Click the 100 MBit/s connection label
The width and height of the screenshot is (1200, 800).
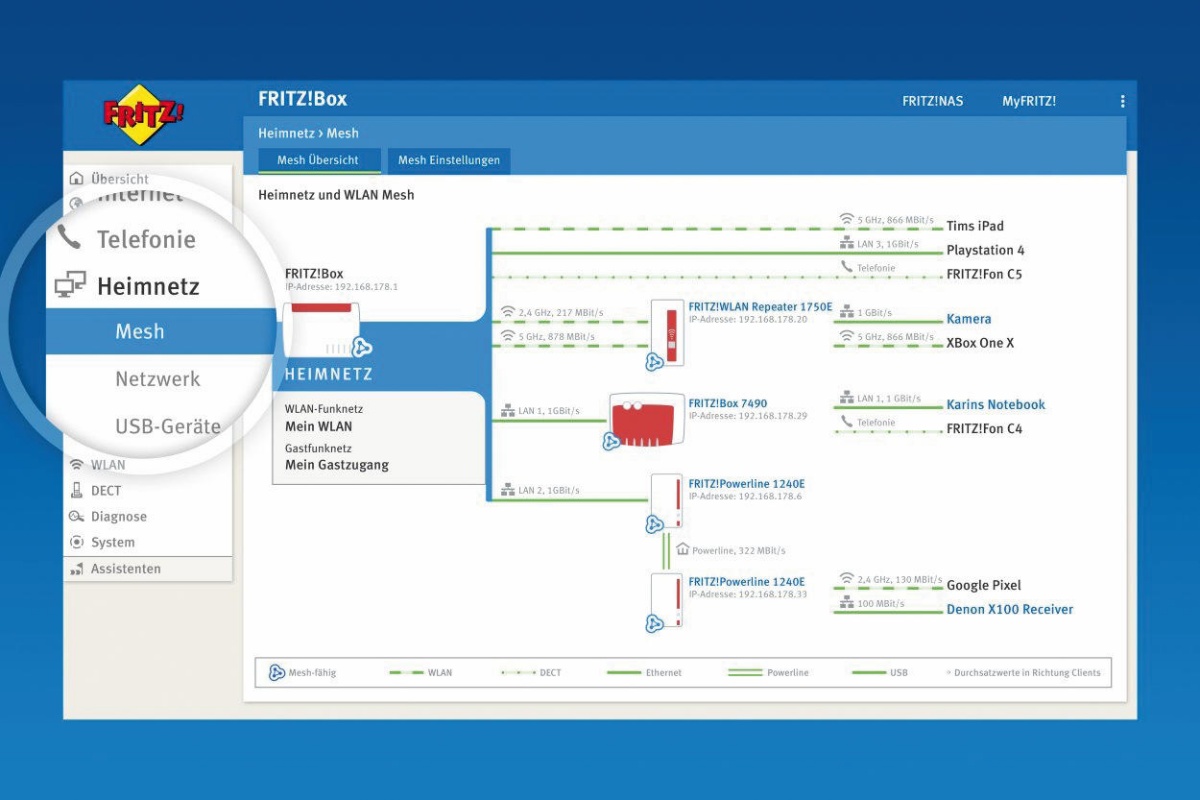(881, 604)
